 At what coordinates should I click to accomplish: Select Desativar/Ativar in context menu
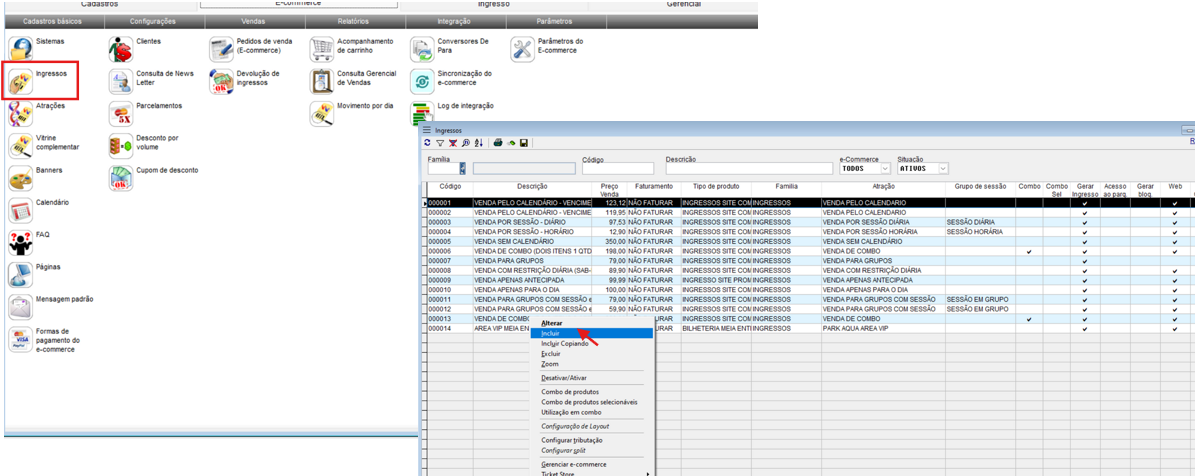(x=564, y=378)
